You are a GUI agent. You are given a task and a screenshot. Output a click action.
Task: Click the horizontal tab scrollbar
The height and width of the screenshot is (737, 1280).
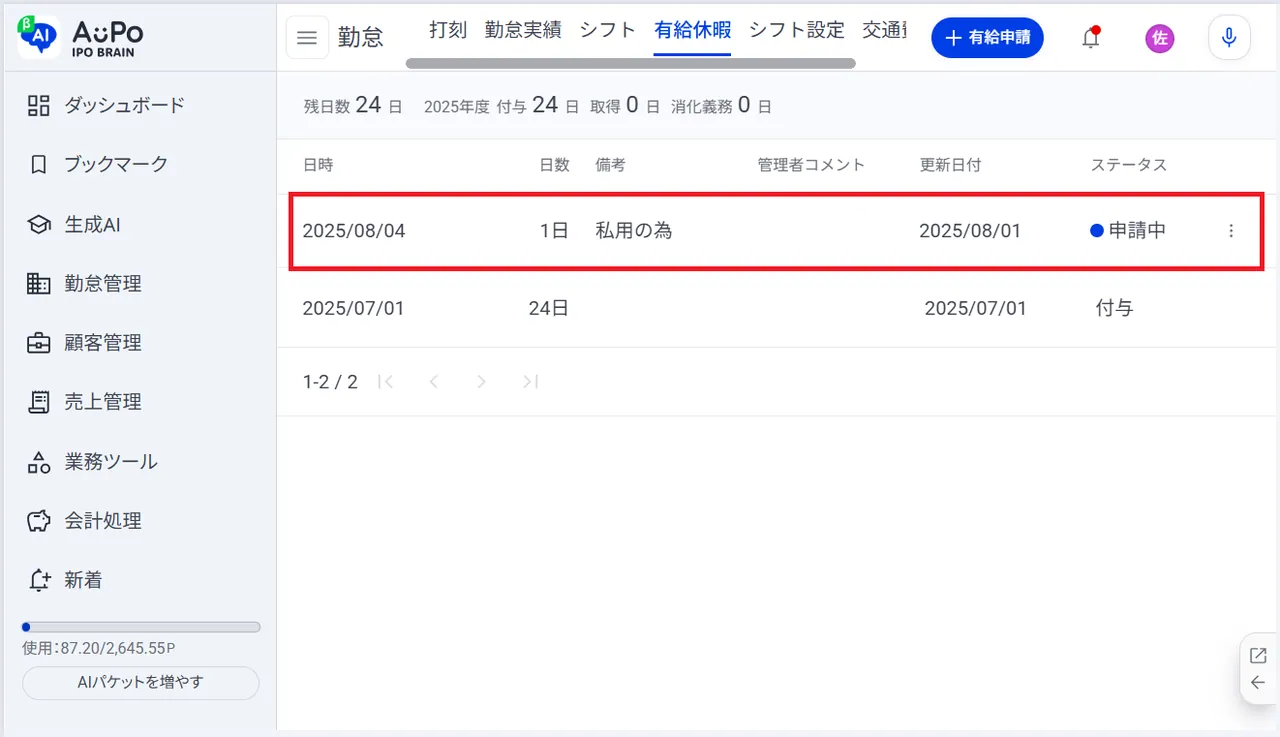coord(630,63)
